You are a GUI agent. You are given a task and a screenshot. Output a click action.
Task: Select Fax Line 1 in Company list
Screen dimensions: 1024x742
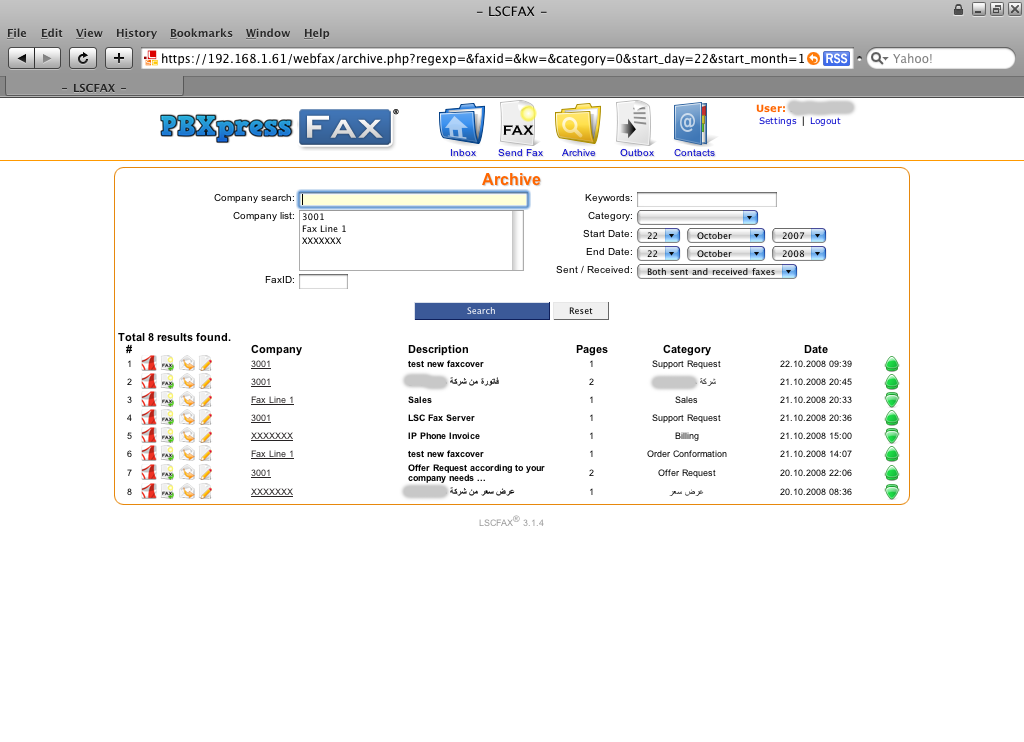324,229
